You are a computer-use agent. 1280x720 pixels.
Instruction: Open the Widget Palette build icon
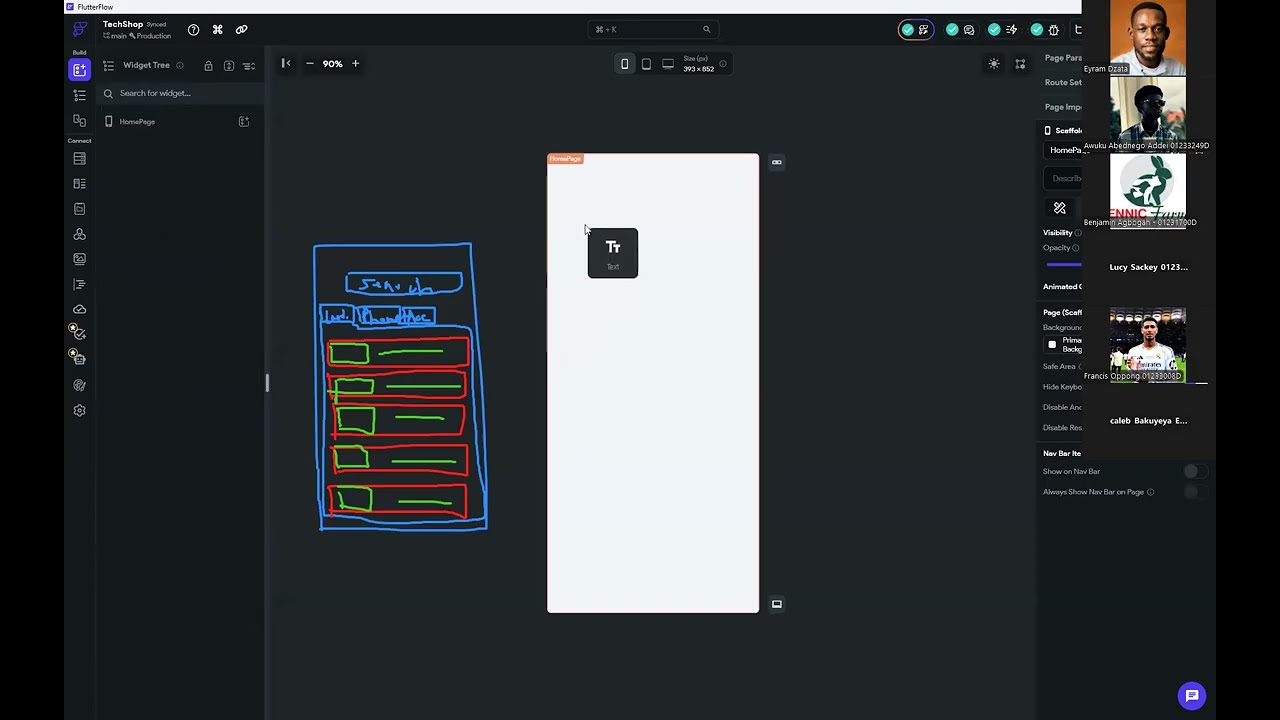[79, 70]
